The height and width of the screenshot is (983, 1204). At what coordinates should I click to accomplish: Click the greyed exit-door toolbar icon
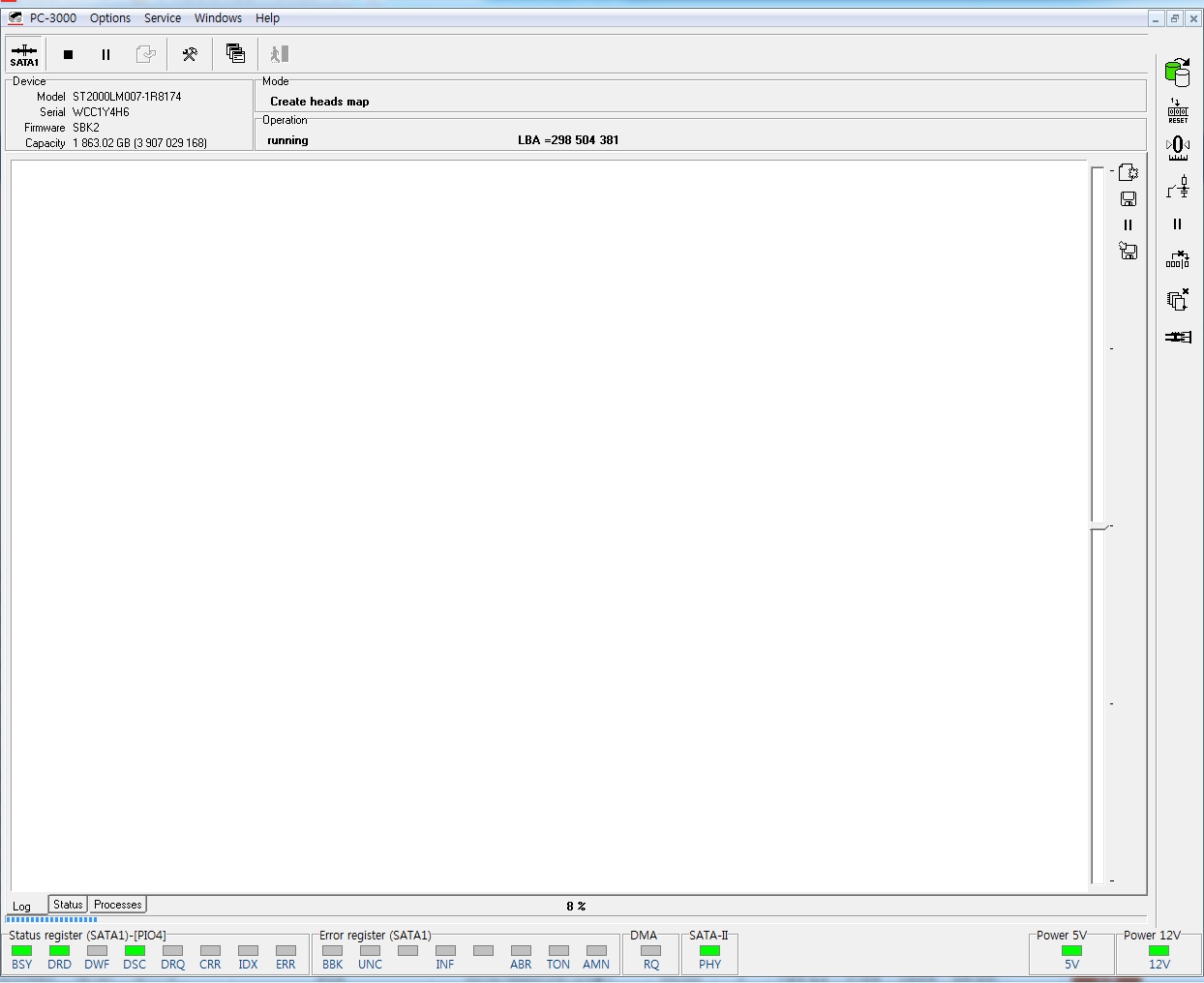[280, 54]
